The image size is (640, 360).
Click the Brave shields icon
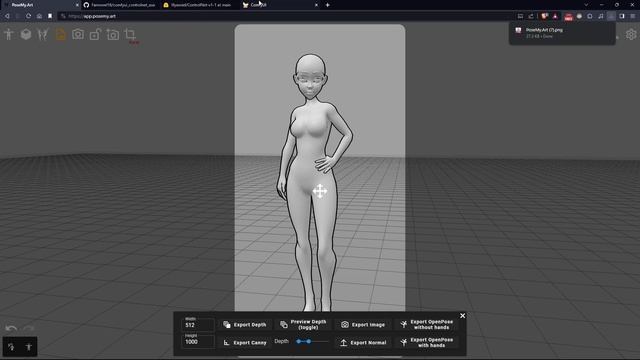tap(544, 16)
